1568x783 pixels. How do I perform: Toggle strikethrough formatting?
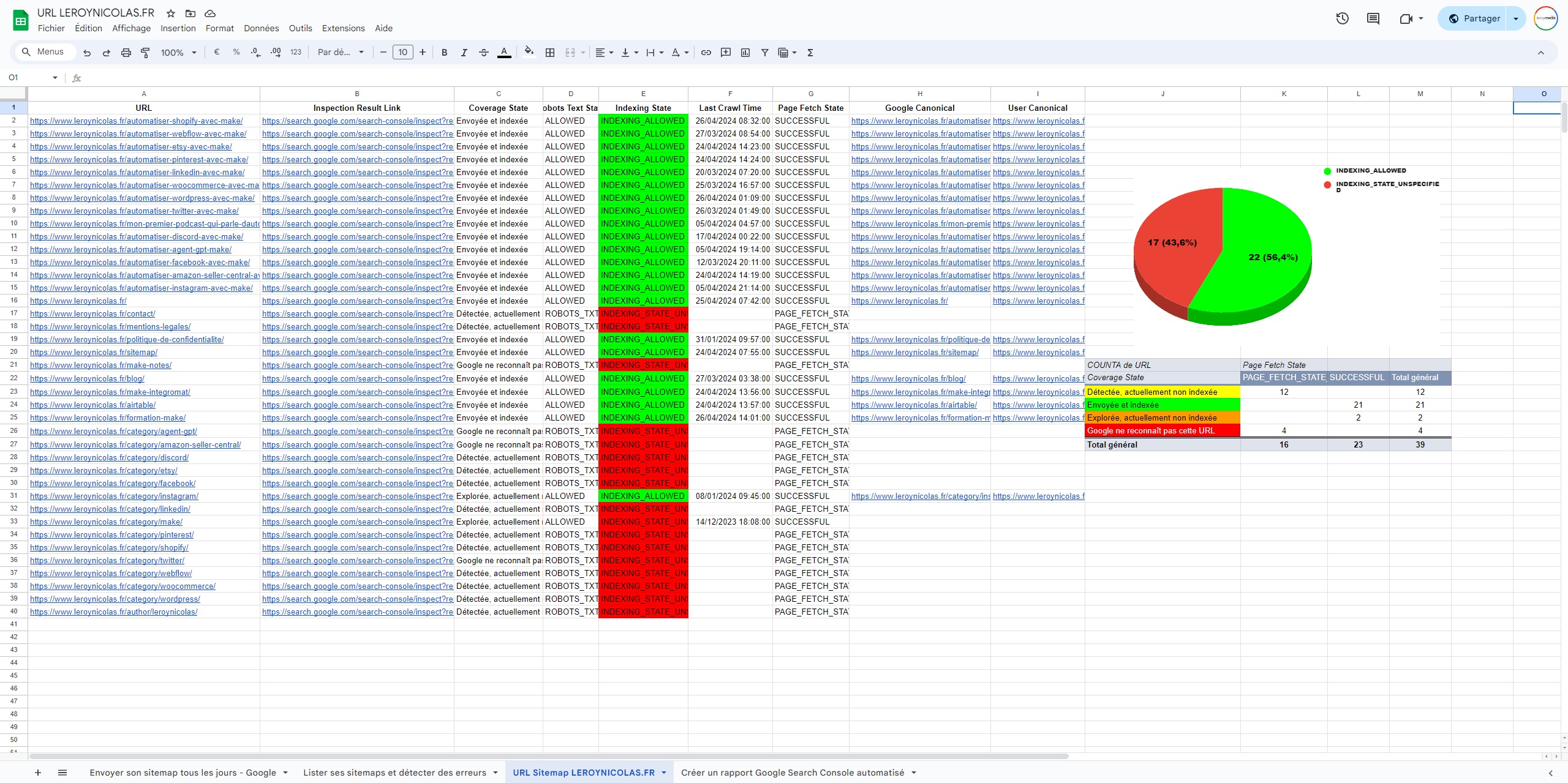484,53
